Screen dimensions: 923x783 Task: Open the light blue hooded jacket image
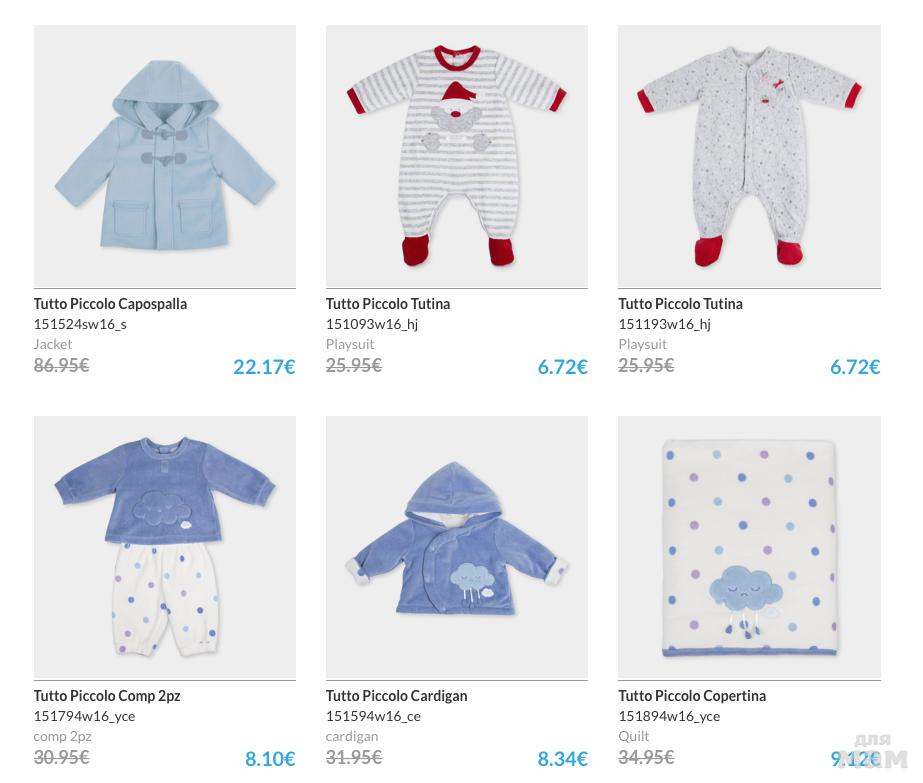coord(164,157)
